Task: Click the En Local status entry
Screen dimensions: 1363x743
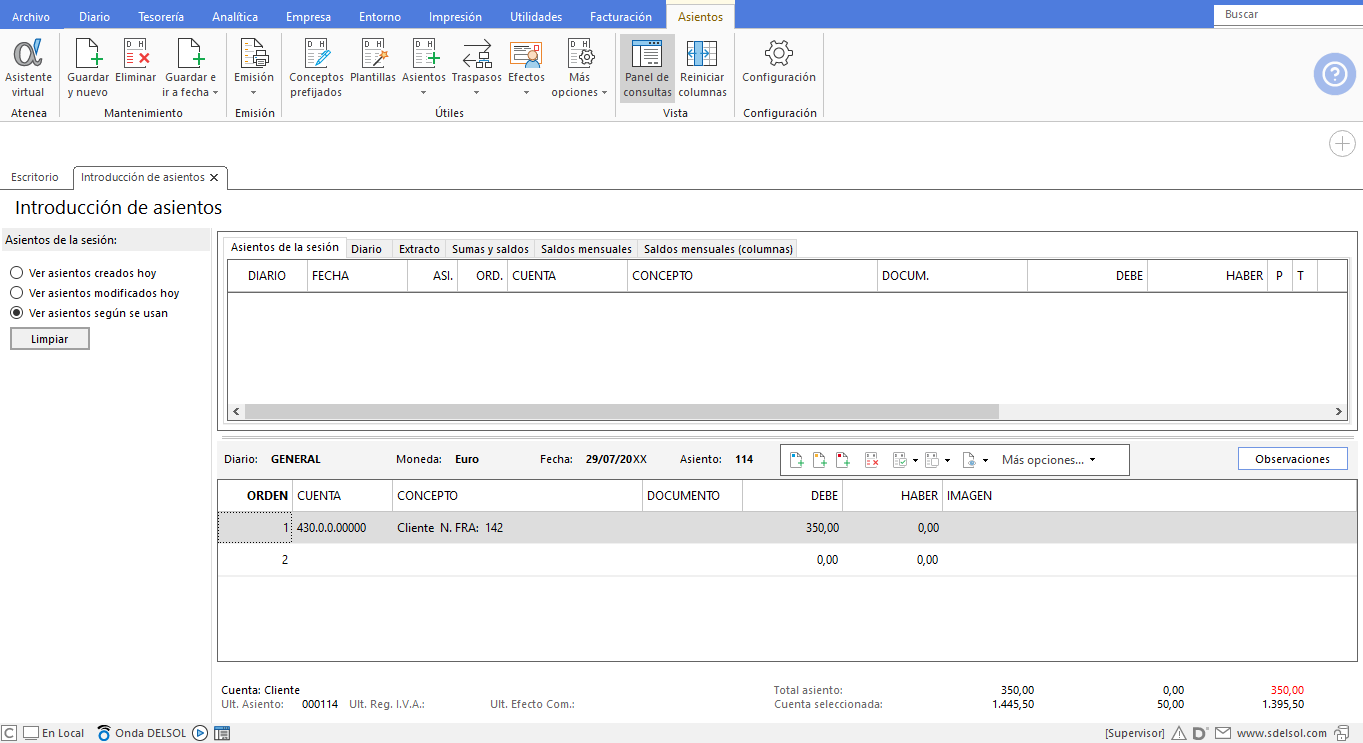Action: (54, 733)
